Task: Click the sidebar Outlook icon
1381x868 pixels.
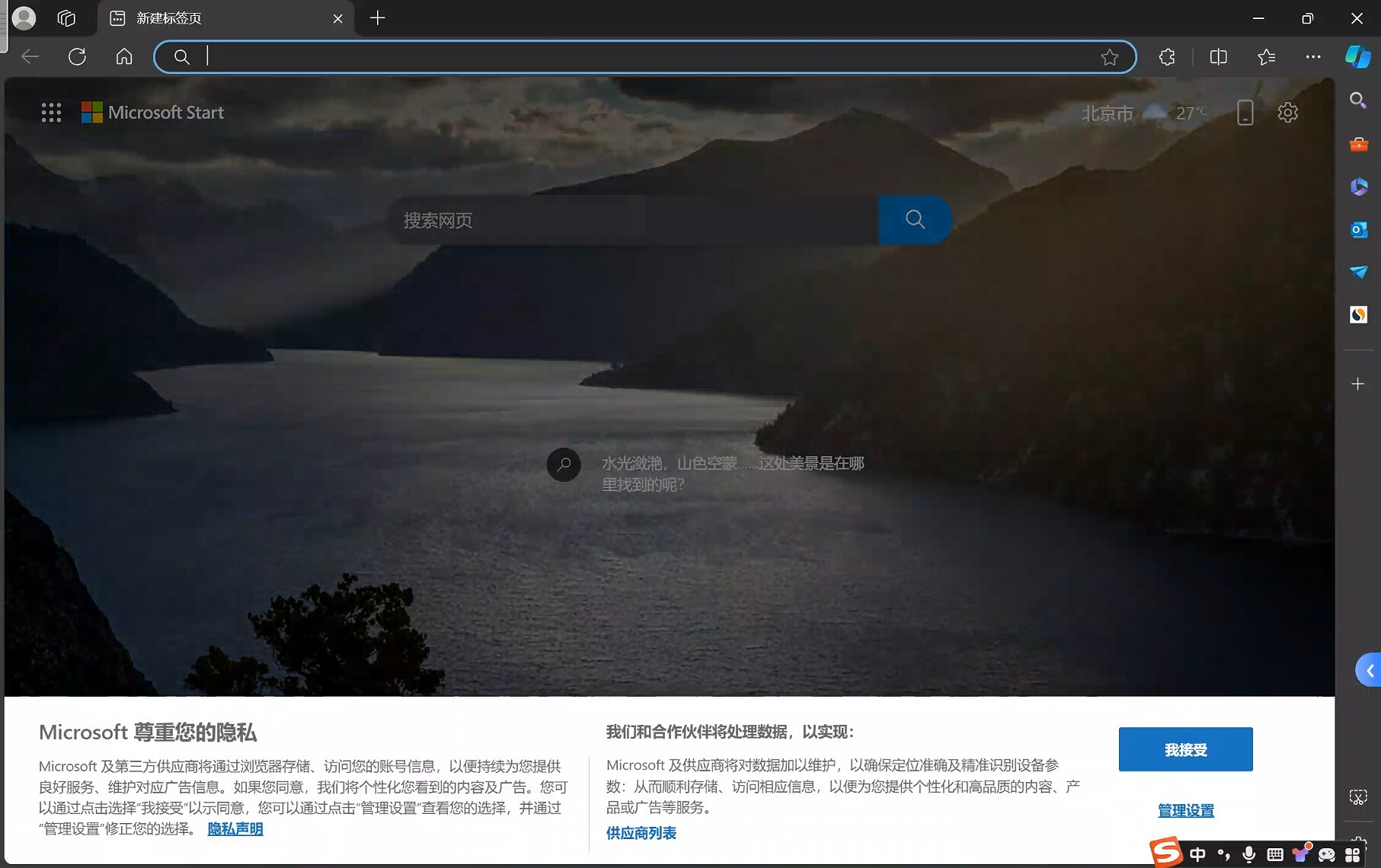Action: (x=1358, y=230)
